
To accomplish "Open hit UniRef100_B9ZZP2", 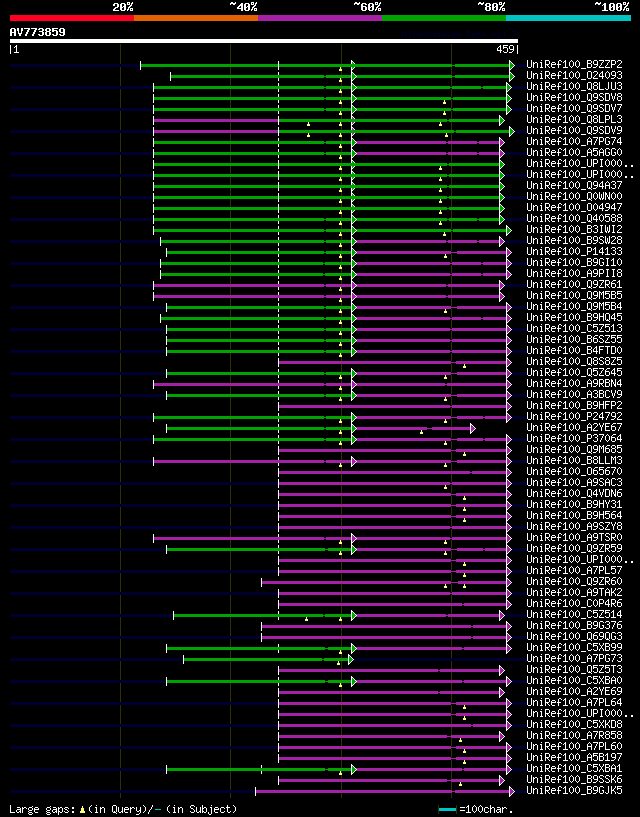I will (x=574, y=65).
